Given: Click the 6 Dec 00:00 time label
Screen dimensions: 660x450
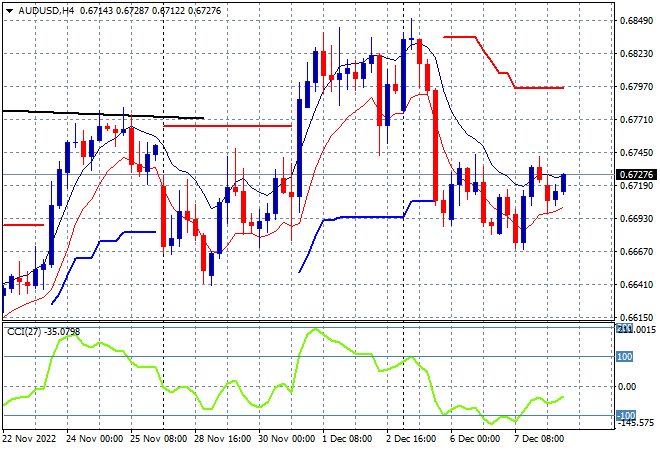Looking at the screenshot, I should click(475, 439).
